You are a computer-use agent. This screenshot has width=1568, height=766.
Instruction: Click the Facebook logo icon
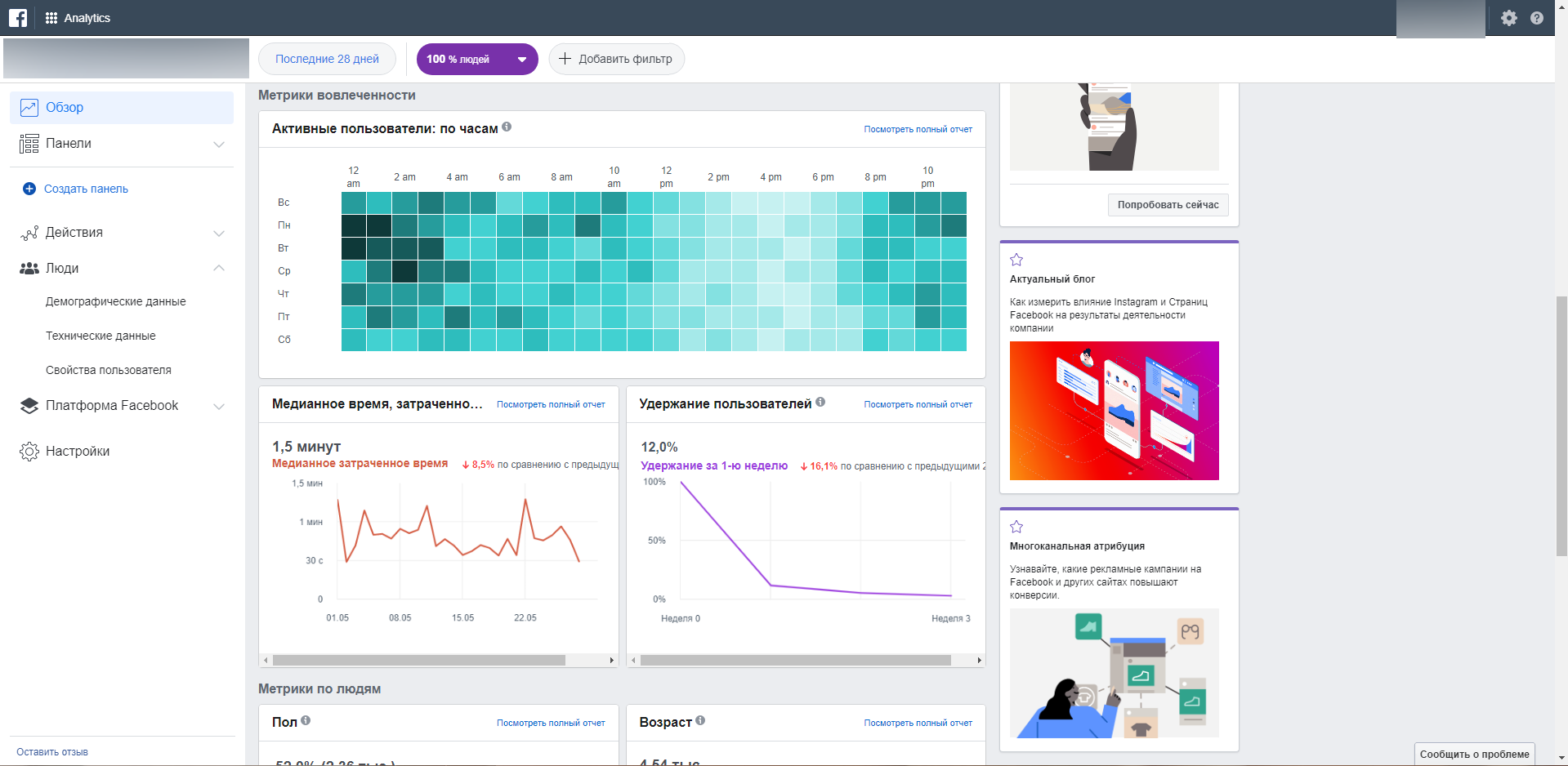click(18, 18)
